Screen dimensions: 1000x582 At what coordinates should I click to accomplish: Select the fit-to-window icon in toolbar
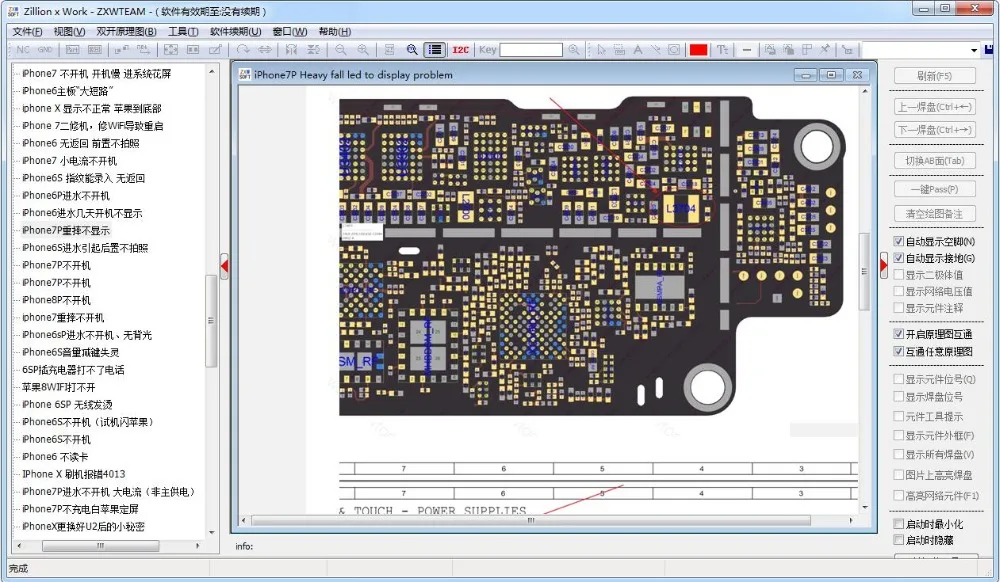171,50
